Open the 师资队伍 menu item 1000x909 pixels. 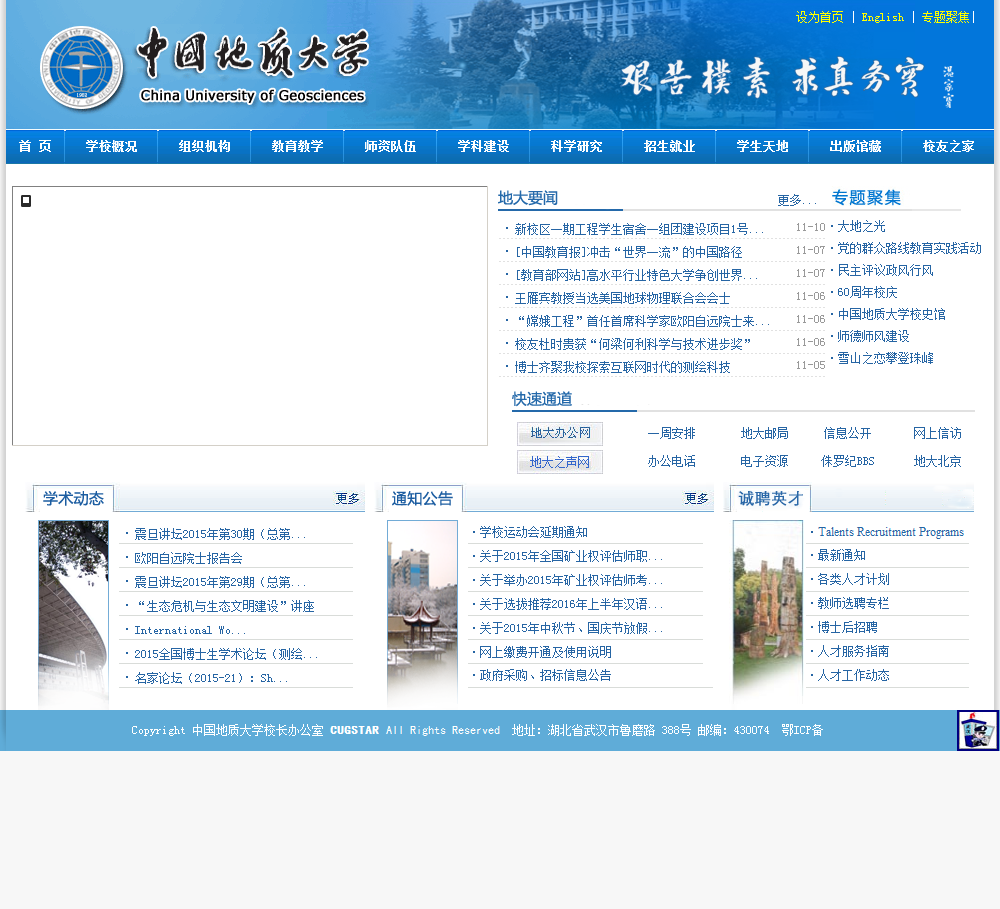pyautogui.click(x=390, y=147)
